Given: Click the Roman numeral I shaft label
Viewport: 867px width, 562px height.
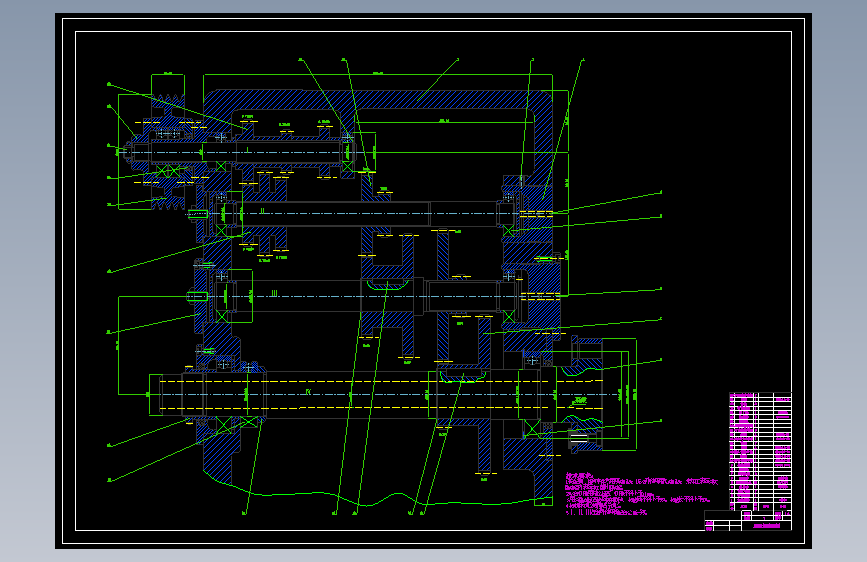Looking at the screenshot, I should pyautogui.click(x=248, y=150).
